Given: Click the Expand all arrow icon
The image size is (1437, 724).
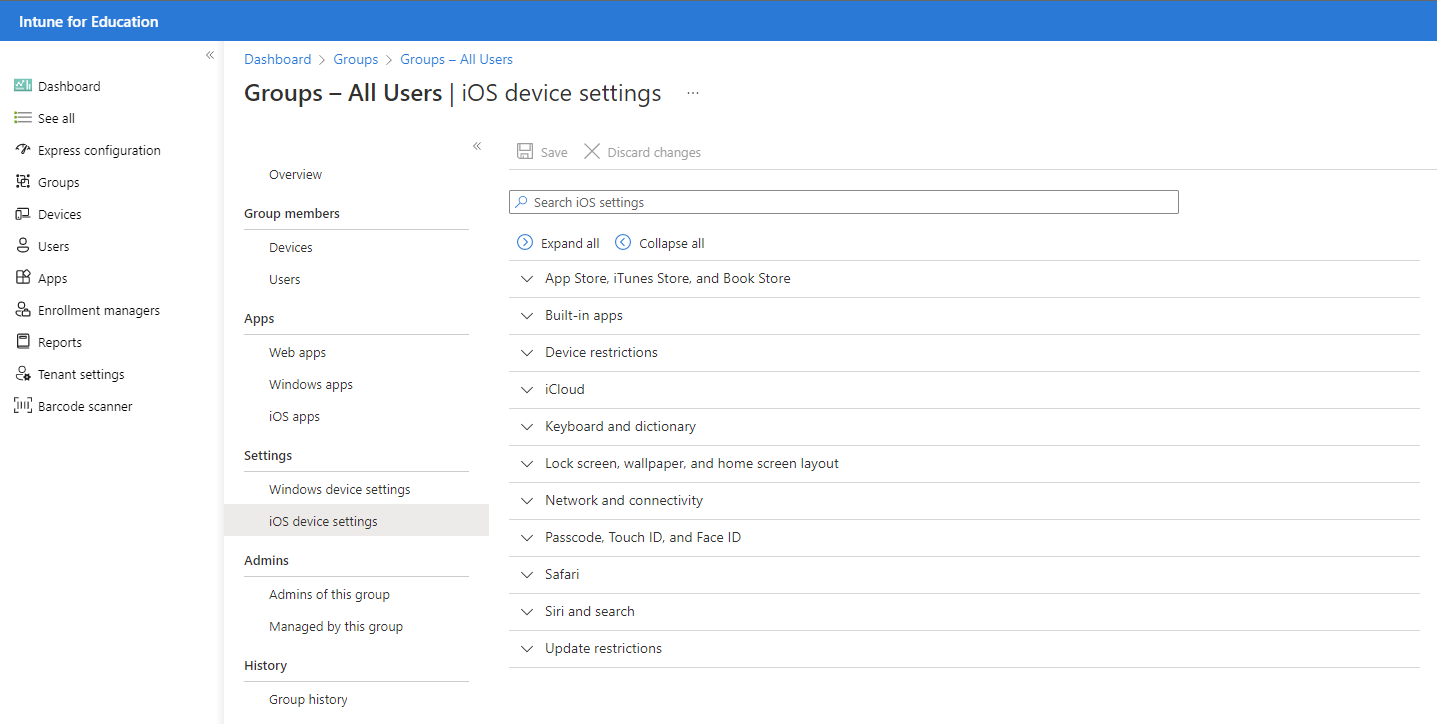Looking at the screenshot, I should [x=525, y=243].
